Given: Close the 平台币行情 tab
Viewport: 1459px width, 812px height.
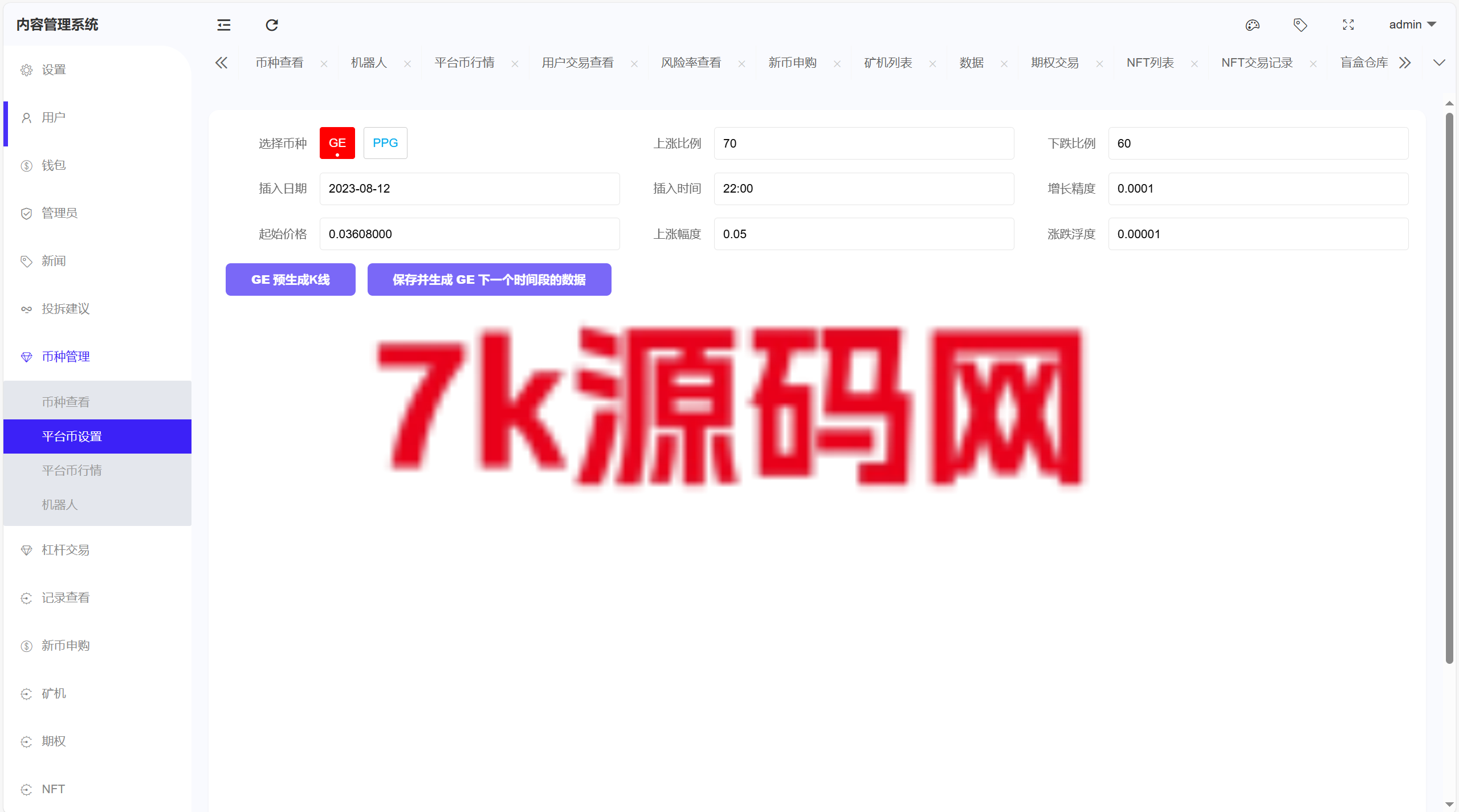Looking at the screenshot, I should click(x=515, y=64).
